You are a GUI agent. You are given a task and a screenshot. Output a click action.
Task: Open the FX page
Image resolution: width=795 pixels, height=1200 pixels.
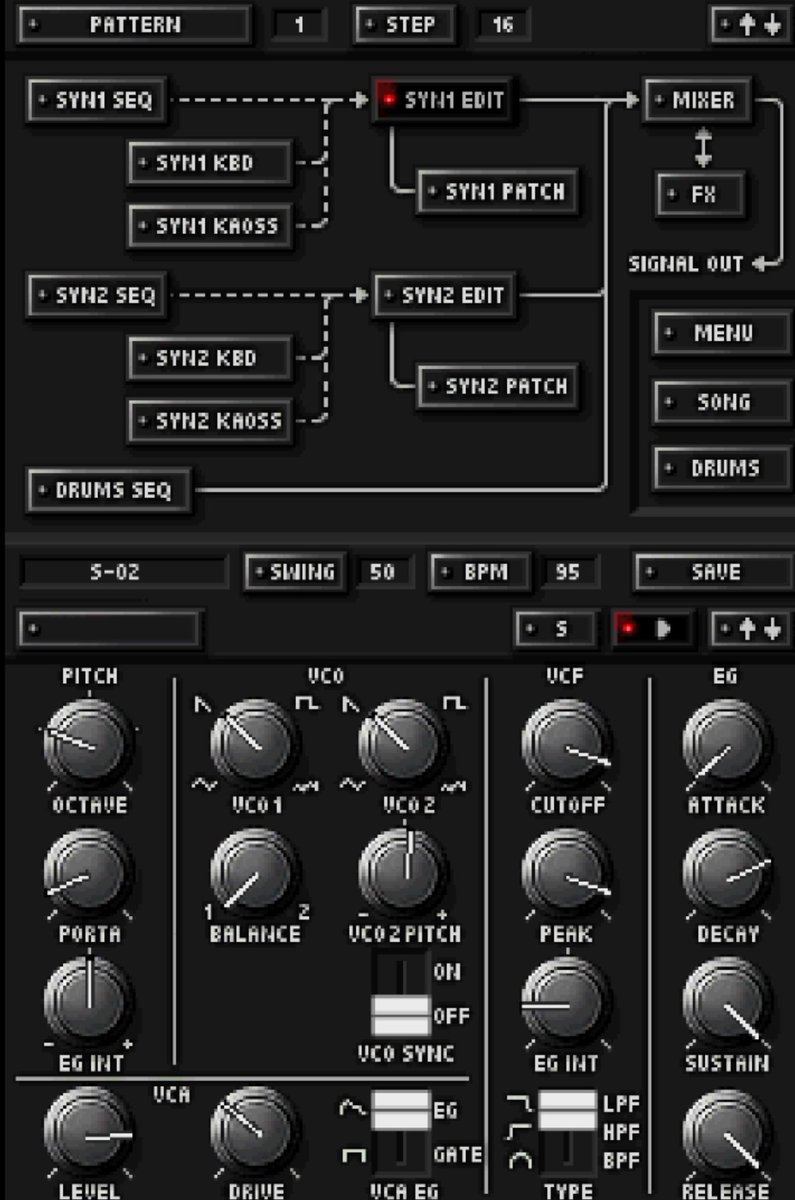(x=702, y=195)
